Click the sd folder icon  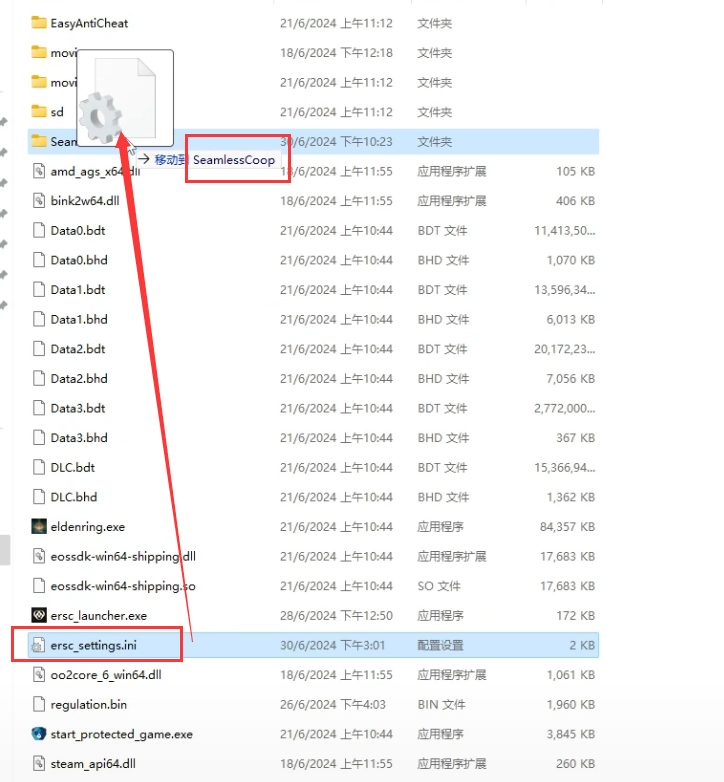click(x=39, y=112)
